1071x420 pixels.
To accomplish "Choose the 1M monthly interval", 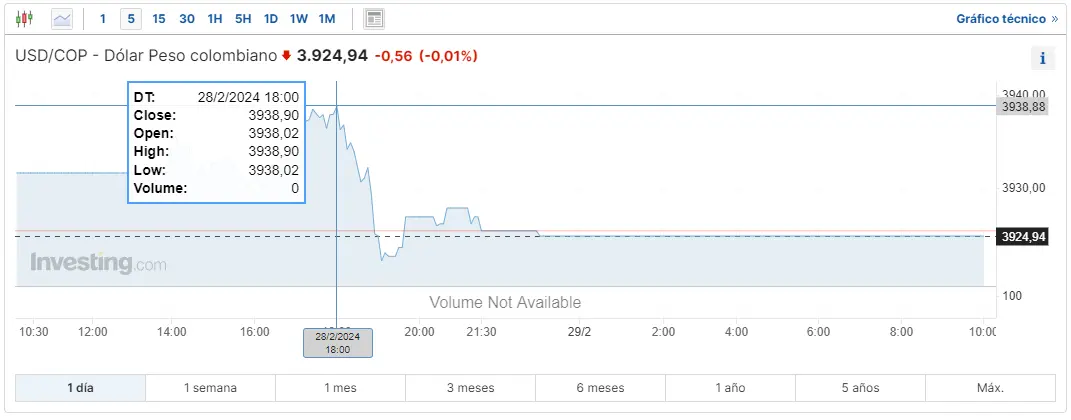I will tap(327, 18).
